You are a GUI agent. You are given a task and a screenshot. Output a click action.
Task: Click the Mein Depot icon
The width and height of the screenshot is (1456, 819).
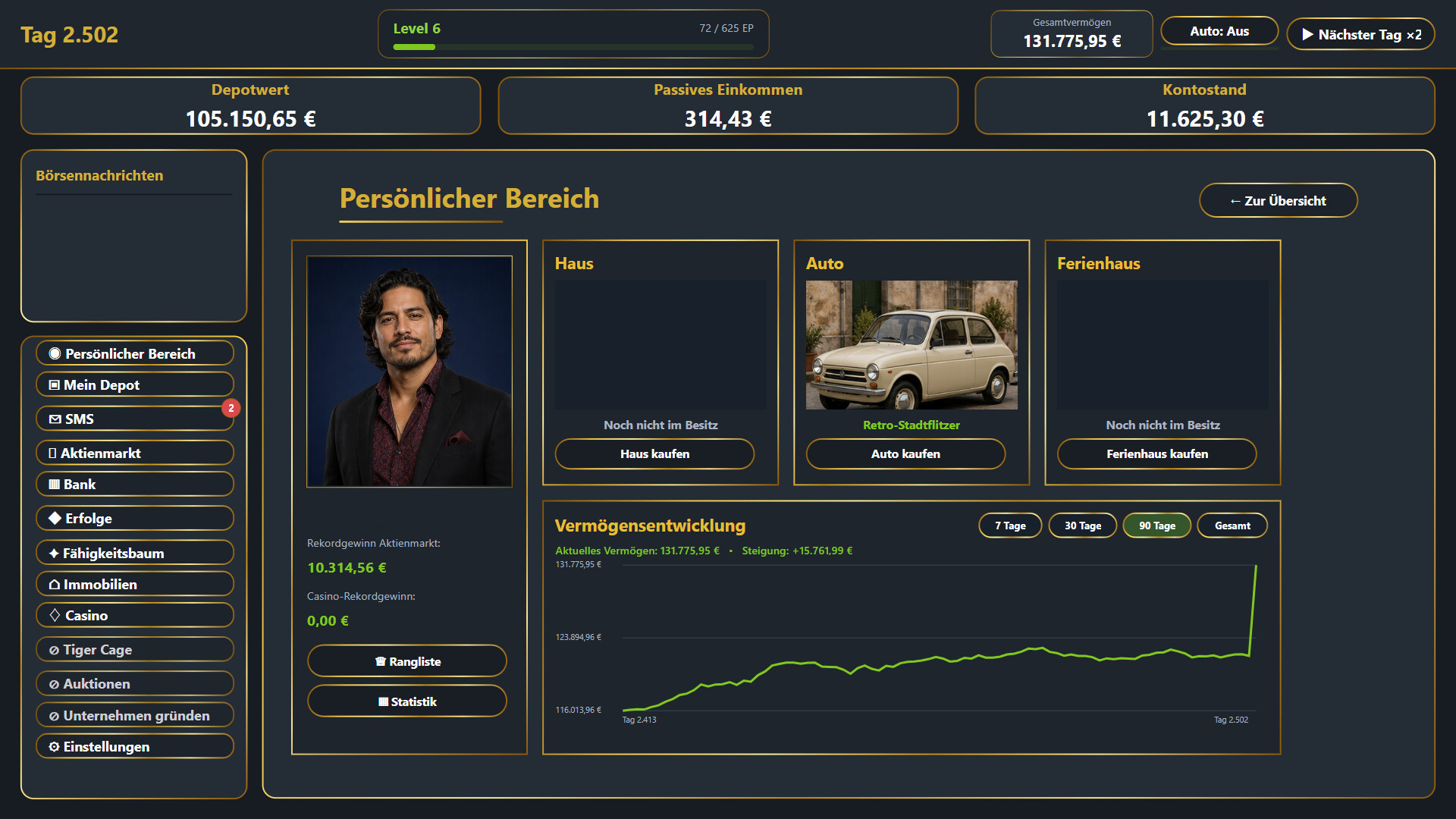tap(55, 385)
